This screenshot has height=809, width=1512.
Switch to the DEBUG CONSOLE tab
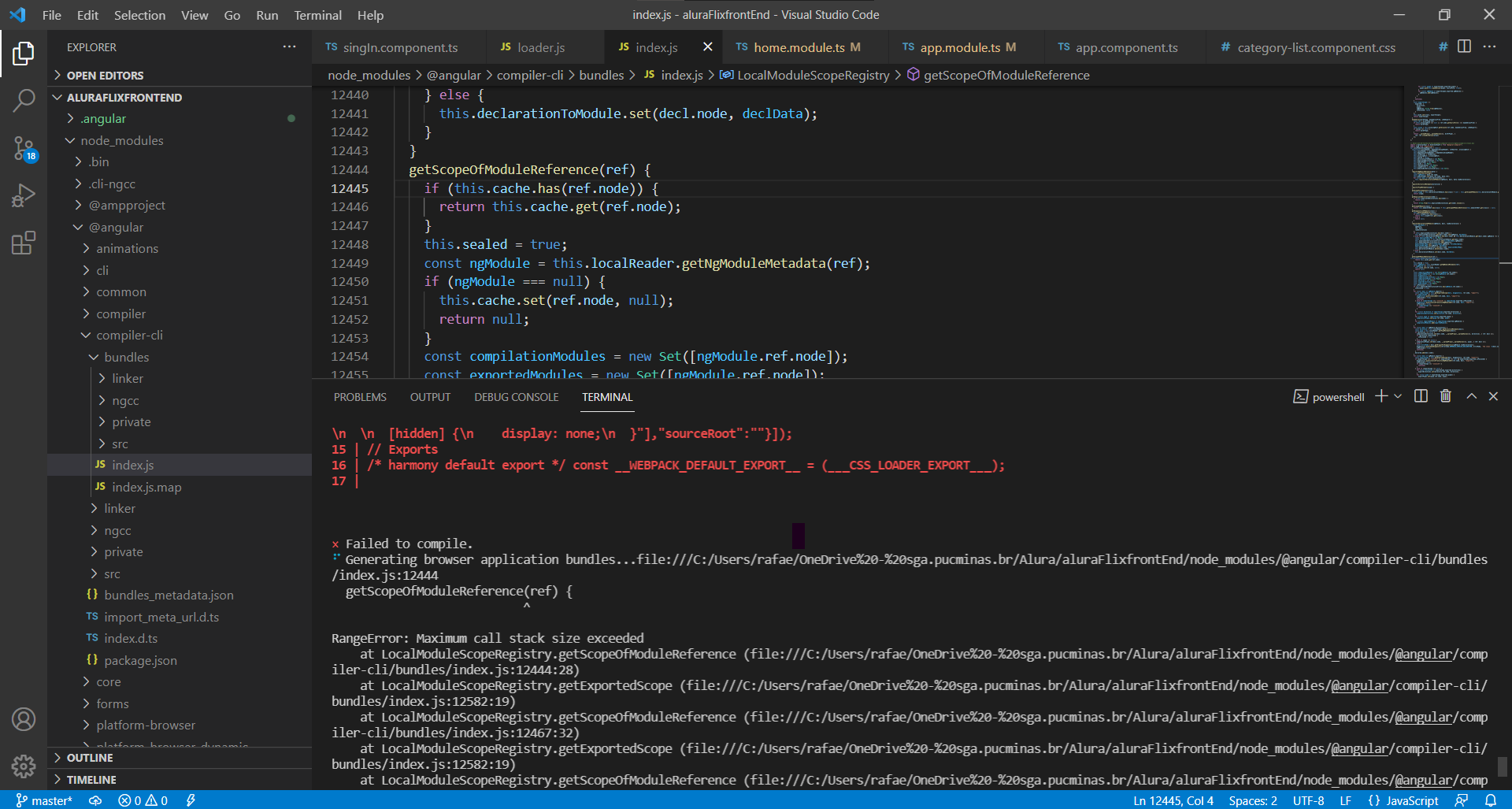tap(516, 397)
